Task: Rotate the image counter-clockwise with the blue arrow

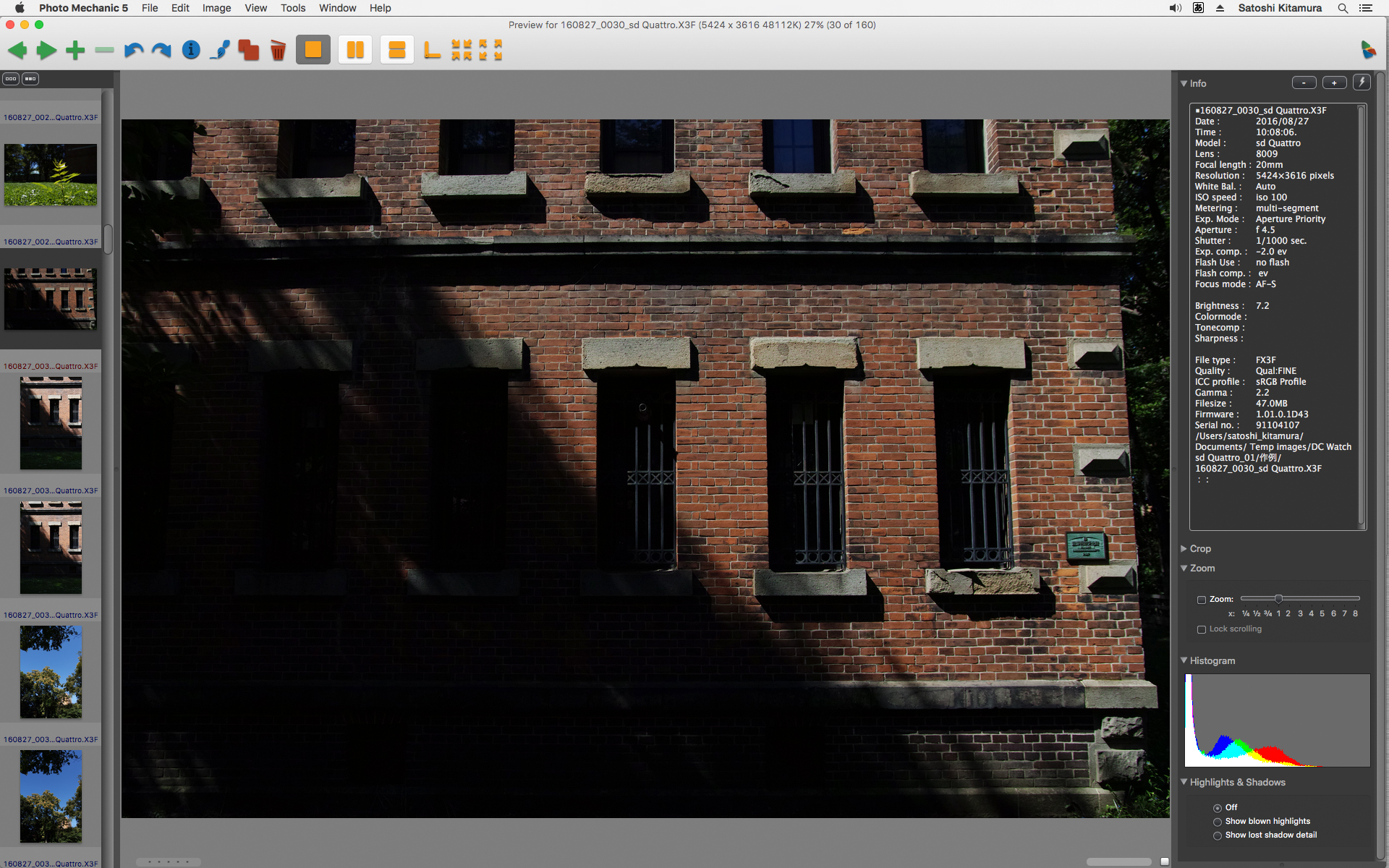Action: coord(133,50)
